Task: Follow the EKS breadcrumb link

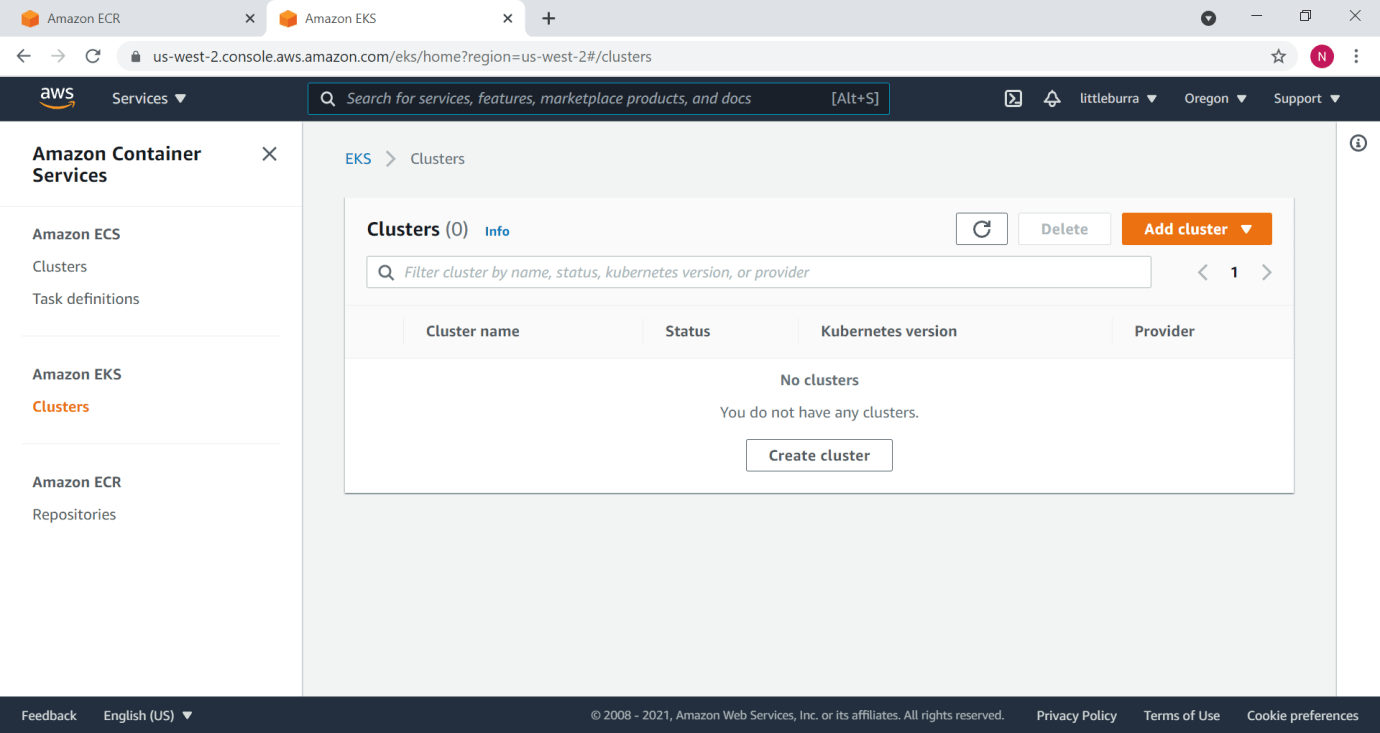Action: (358, 158)
